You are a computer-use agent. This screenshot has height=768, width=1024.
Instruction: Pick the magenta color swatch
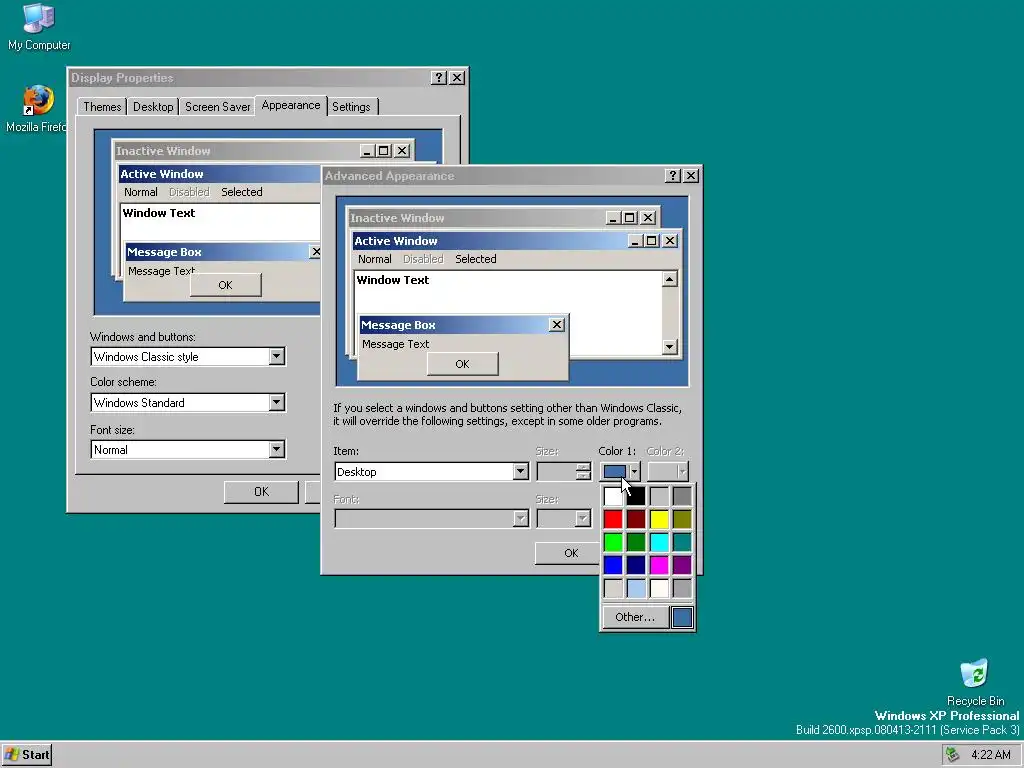[x=659, y=565]
